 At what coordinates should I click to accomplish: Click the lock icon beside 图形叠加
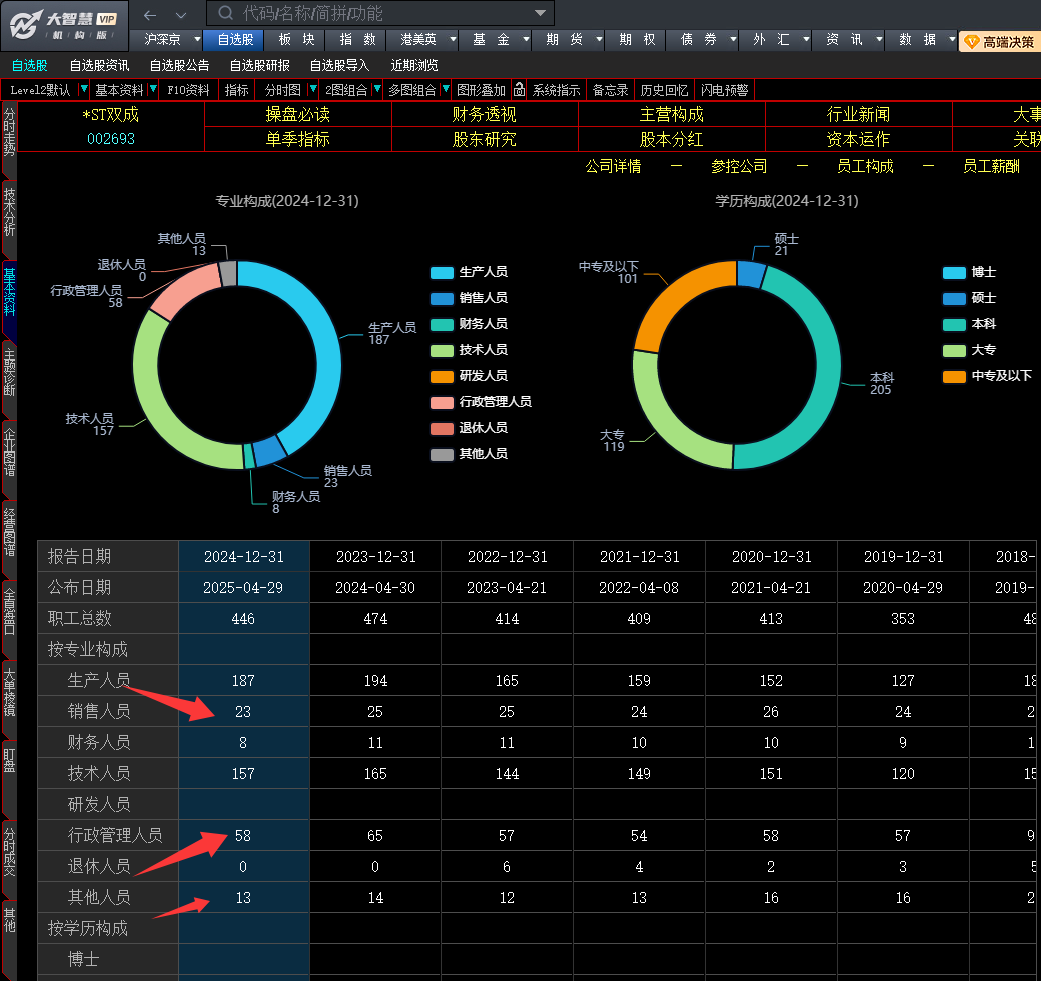[x=520, y=90]
